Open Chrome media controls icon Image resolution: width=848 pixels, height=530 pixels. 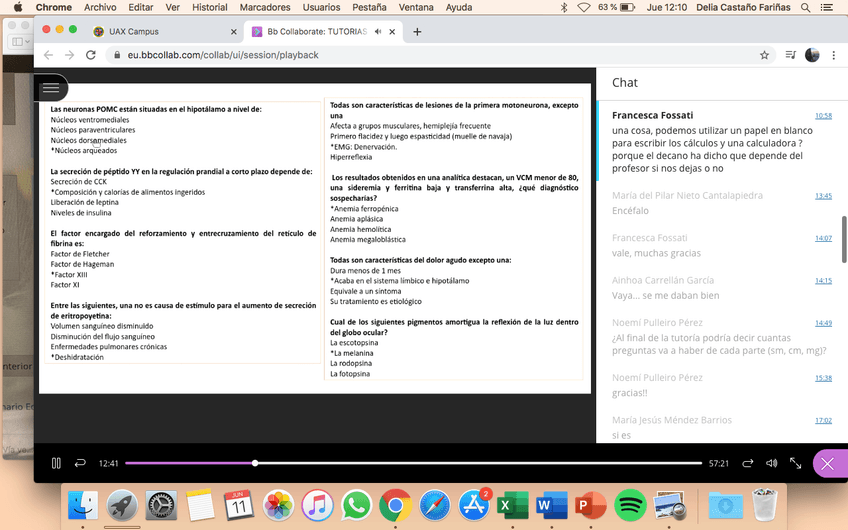tap(790, 55)
